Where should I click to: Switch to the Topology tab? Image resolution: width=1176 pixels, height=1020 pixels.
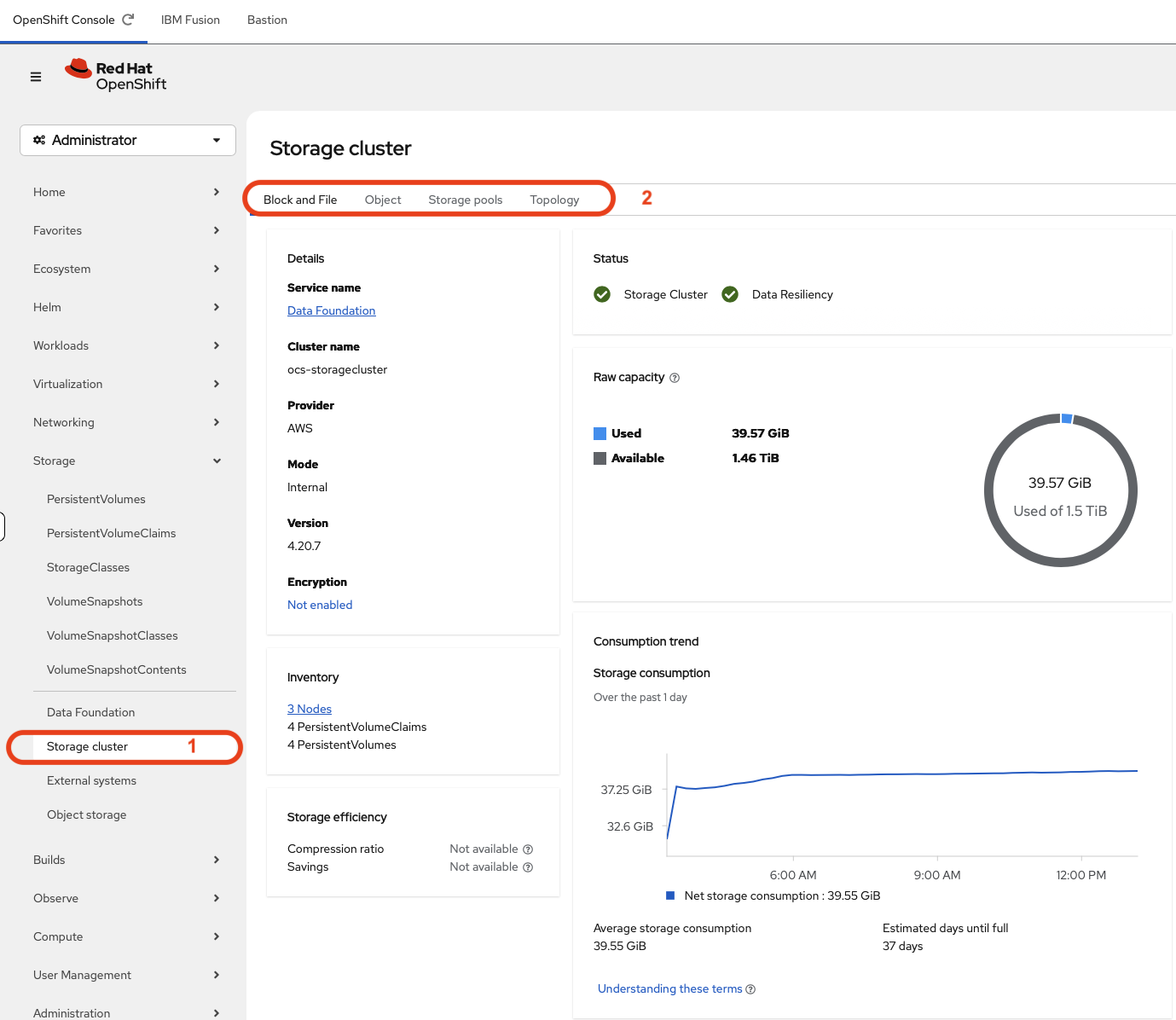point(554,200)
